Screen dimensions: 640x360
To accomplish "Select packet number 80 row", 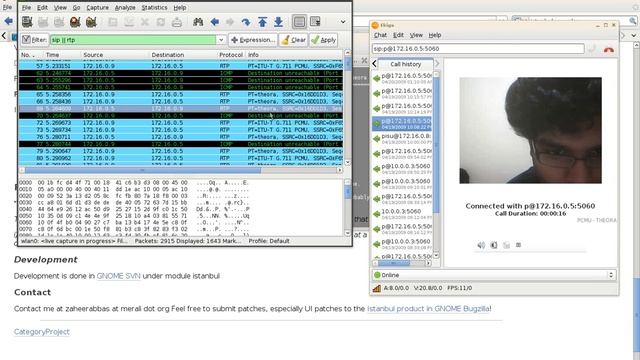I will (180, 158).
